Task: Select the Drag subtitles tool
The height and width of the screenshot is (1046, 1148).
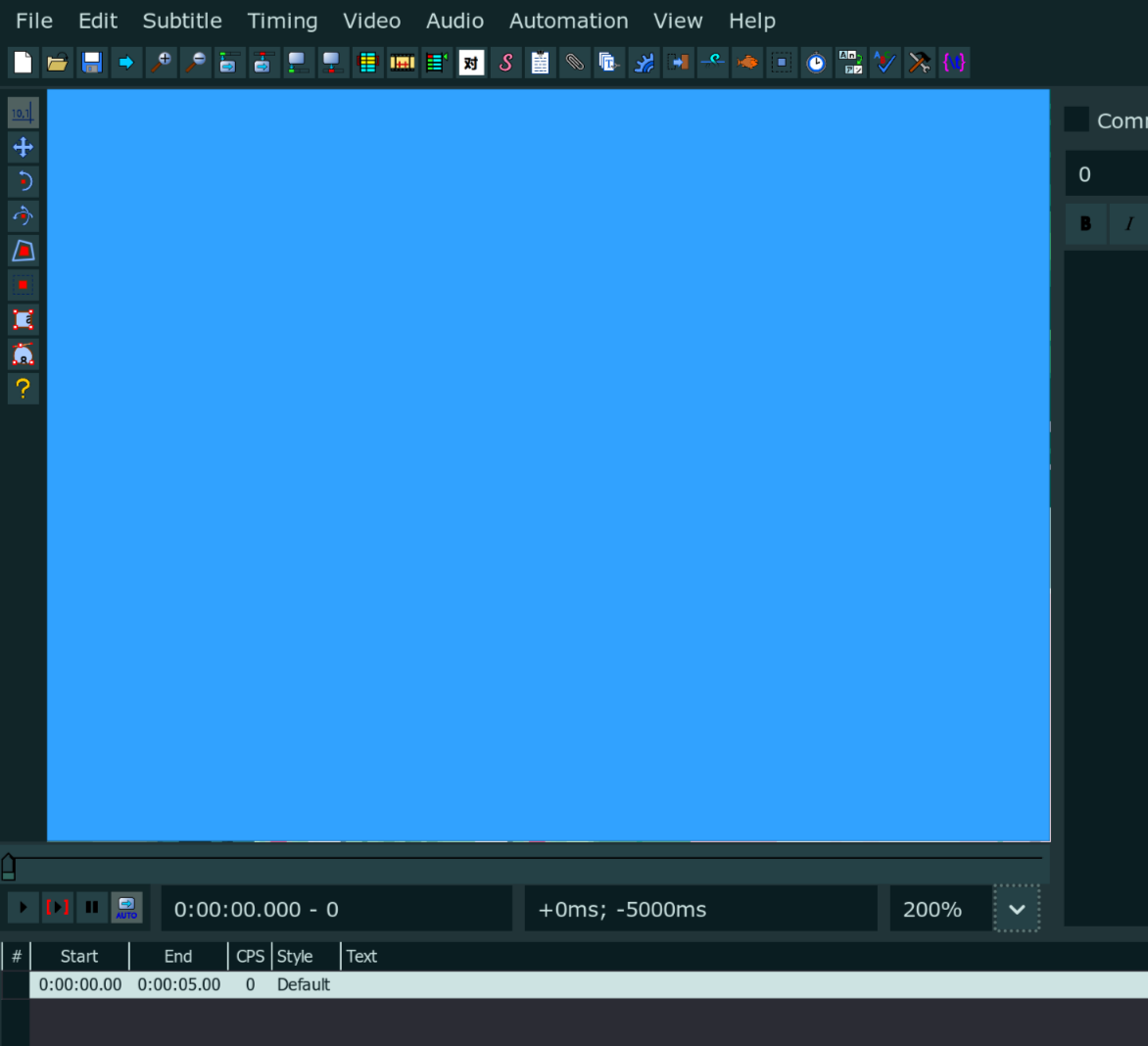Action: coord(23,147)
